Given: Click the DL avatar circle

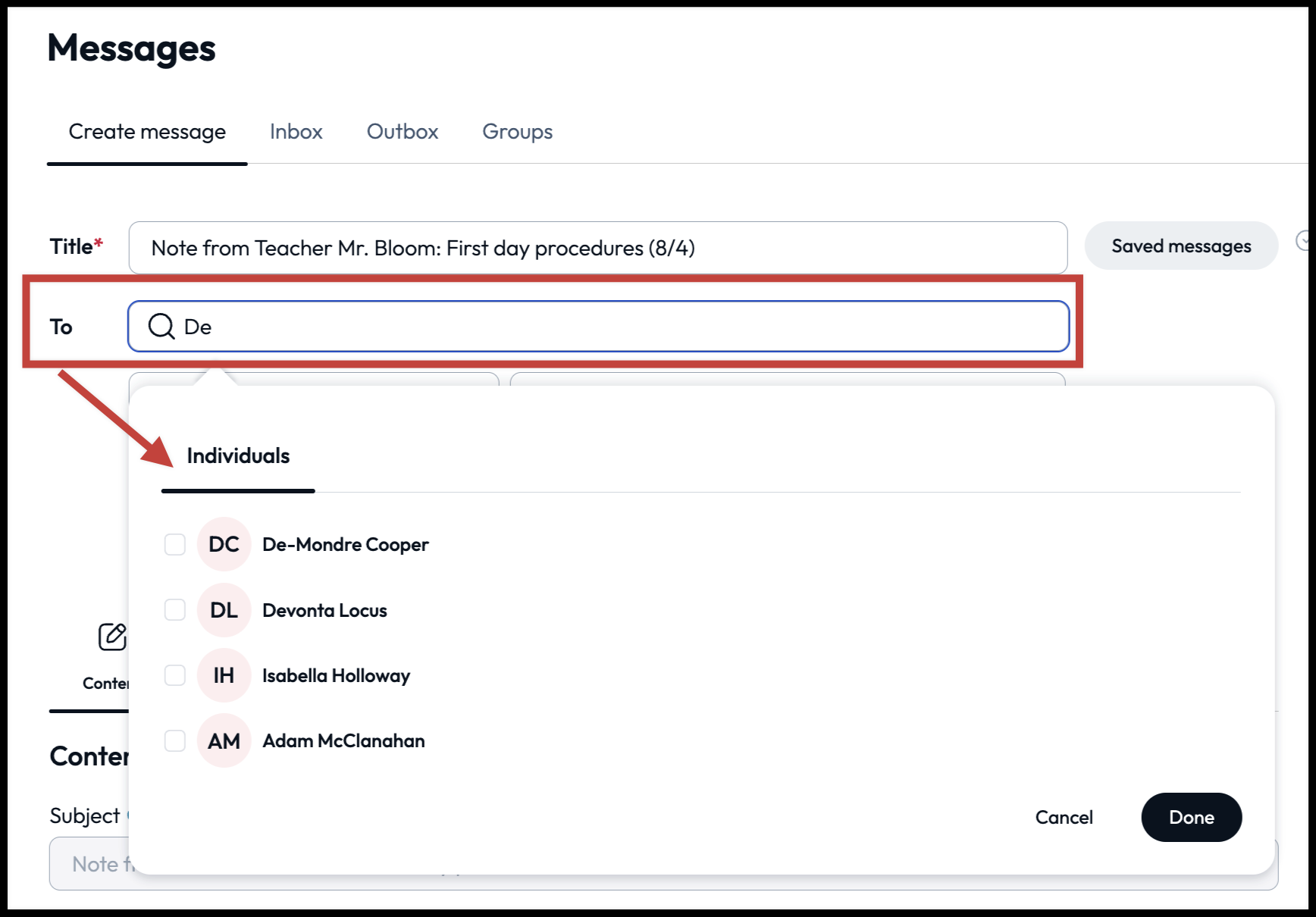Looking at the screenshot, I should [x=224, y=610].
